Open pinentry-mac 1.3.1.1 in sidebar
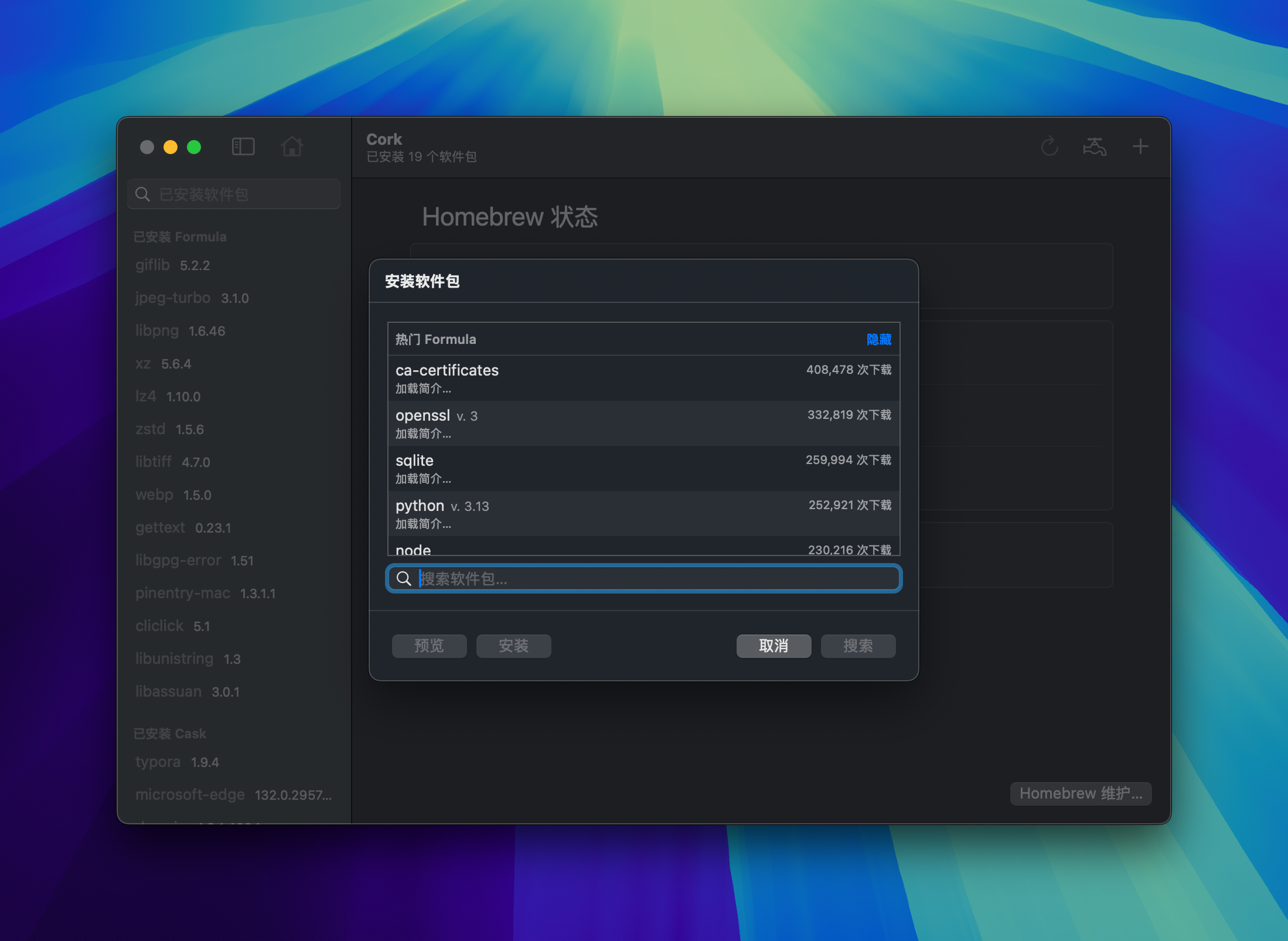Image resolution: width=1288 pixels, height=941 pixels. pyautogui.click(x=234, y=594)
